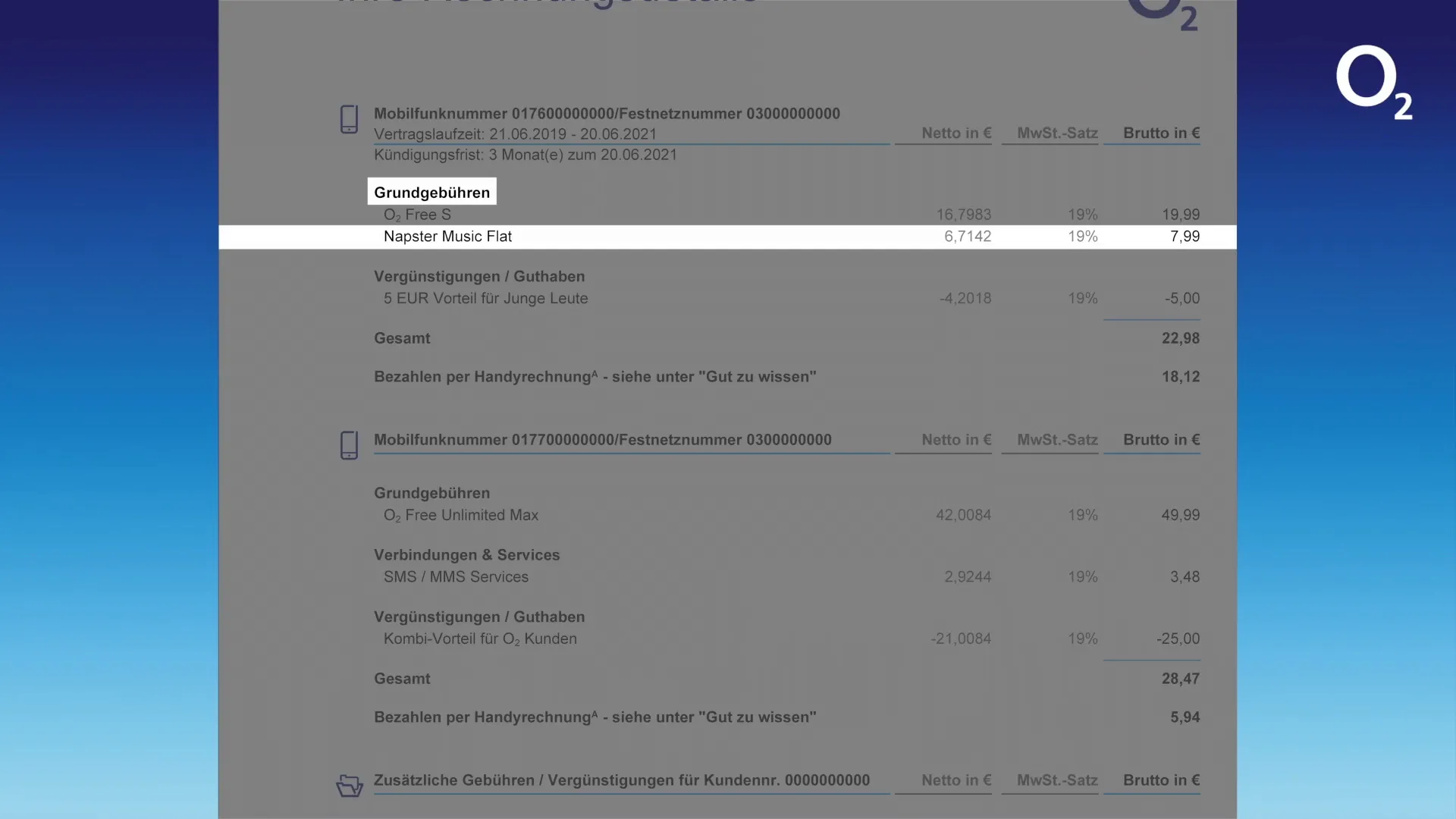
Task: Click the second Gesamt total 28,47
Action: (x=1181, y=679)
